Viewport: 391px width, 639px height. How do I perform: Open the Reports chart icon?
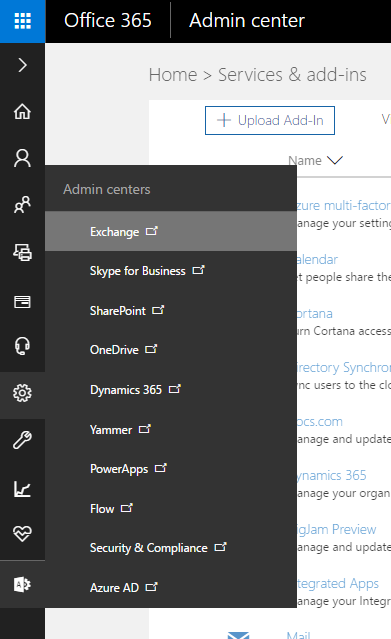tap(22, 489)
